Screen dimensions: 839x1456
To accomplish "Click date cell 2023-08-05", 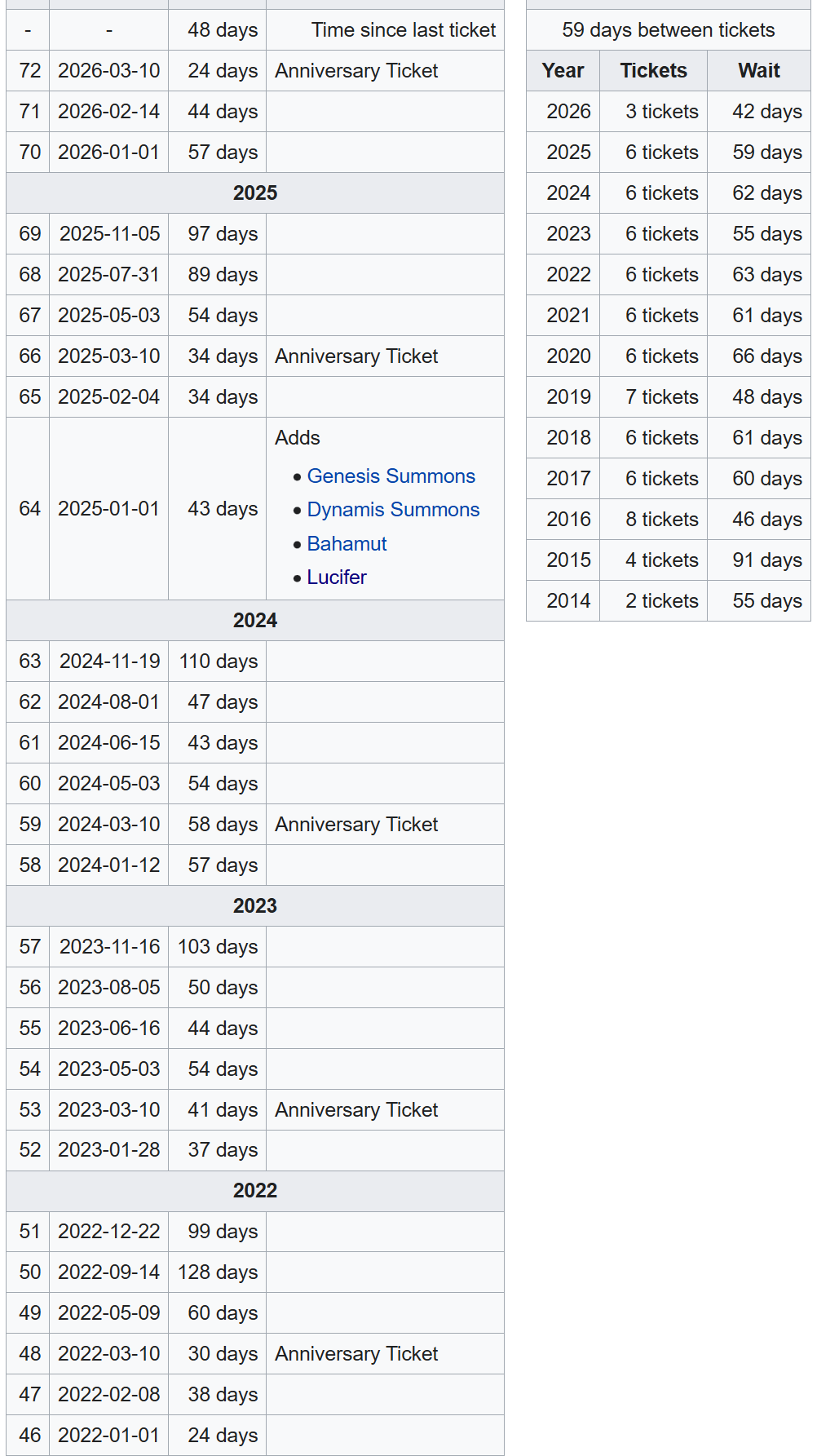I will [x=108, y=988].
